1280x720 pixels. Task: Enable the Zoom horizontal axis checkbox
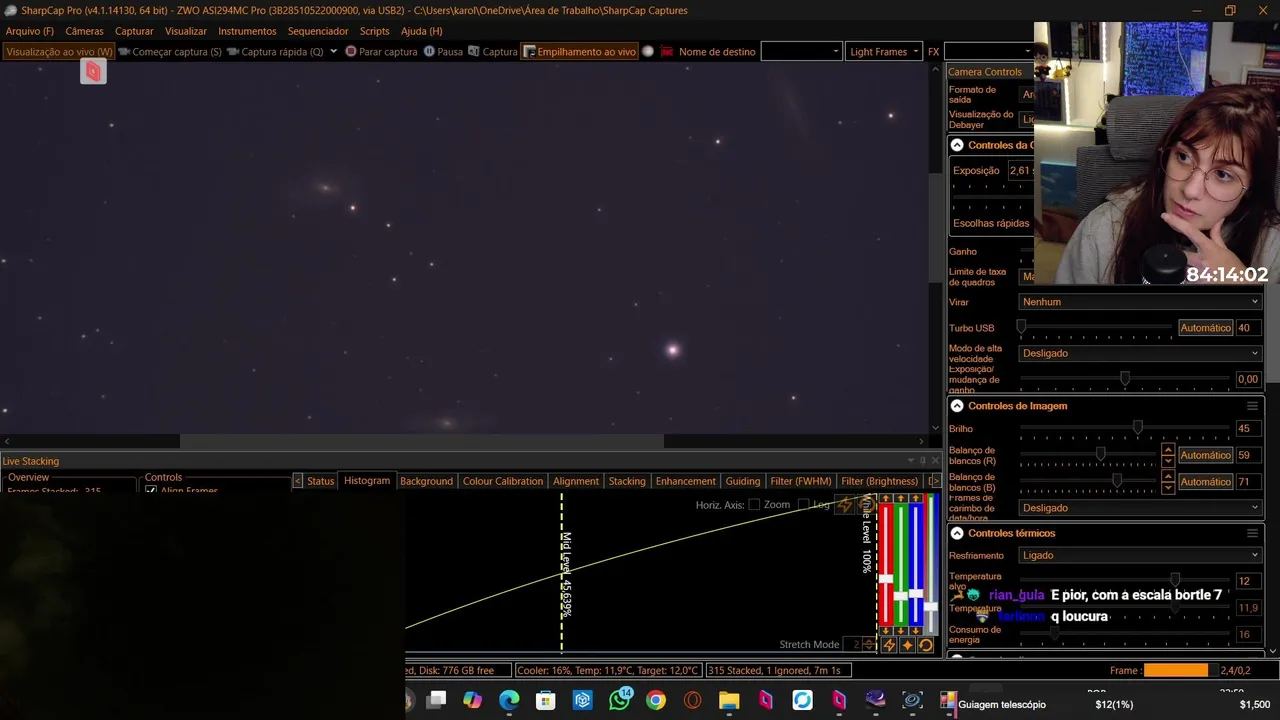(754, 505)
